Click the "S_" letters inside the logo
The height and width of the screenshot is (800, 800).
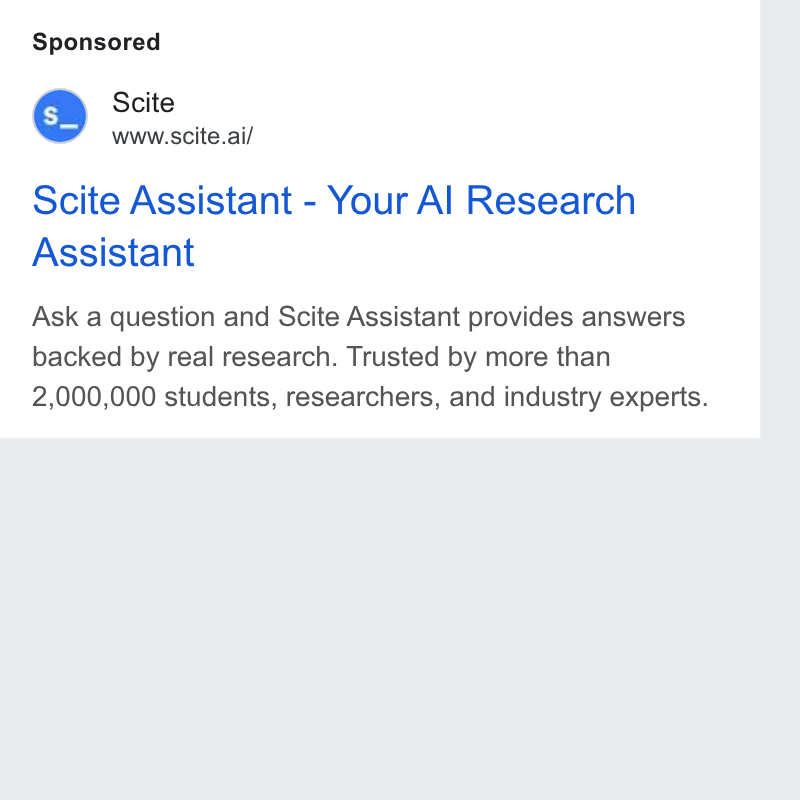(x=61, y=117)
